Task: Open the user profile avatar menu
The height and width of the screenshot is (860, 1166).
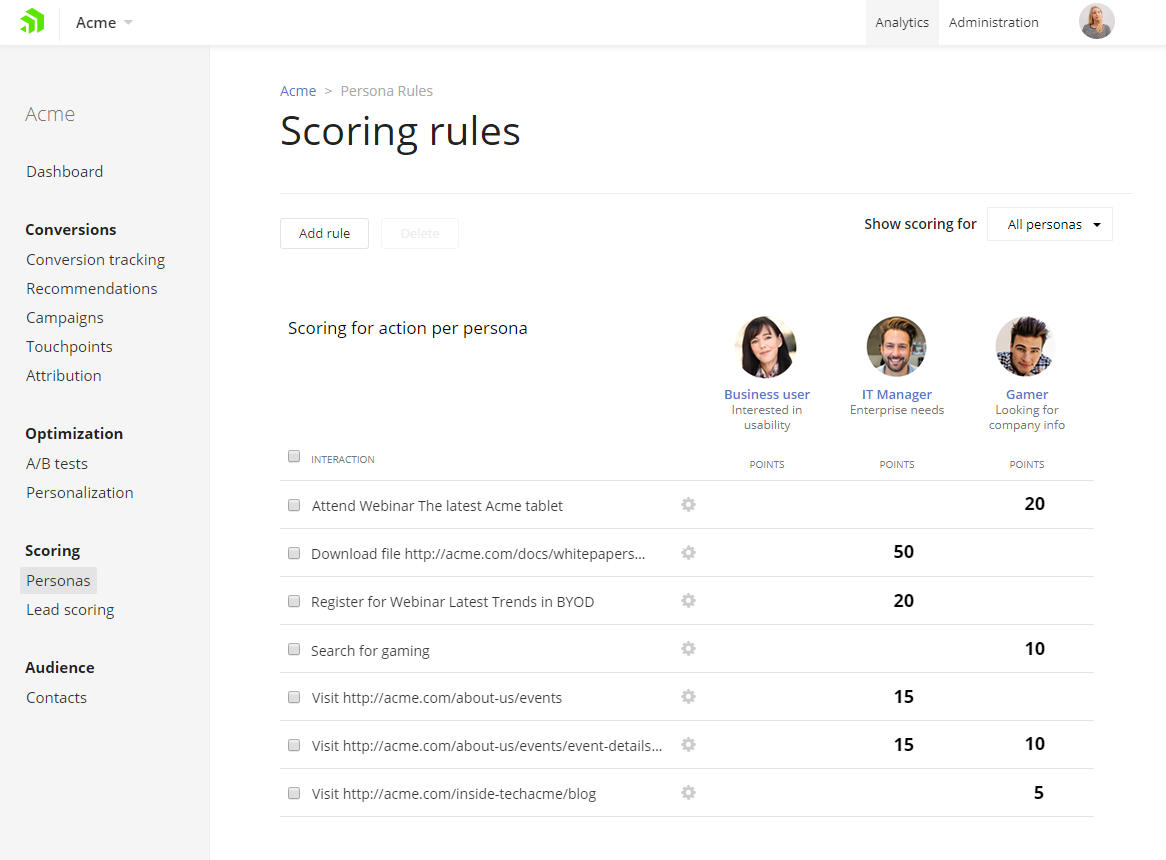Action: (1096, 22)
